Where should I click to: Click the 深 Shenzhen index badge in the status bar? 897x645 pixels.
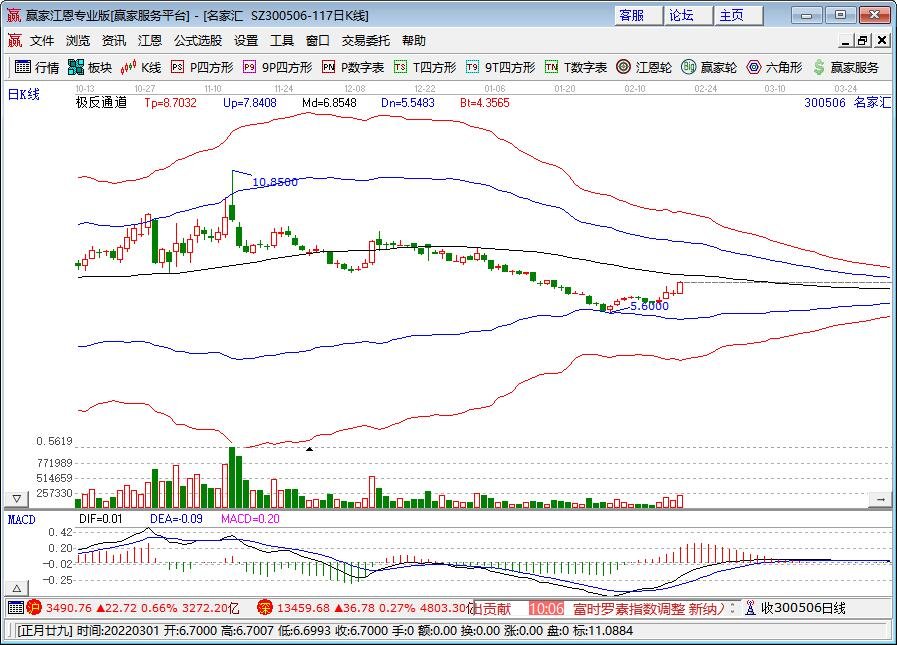click(264, 608)
